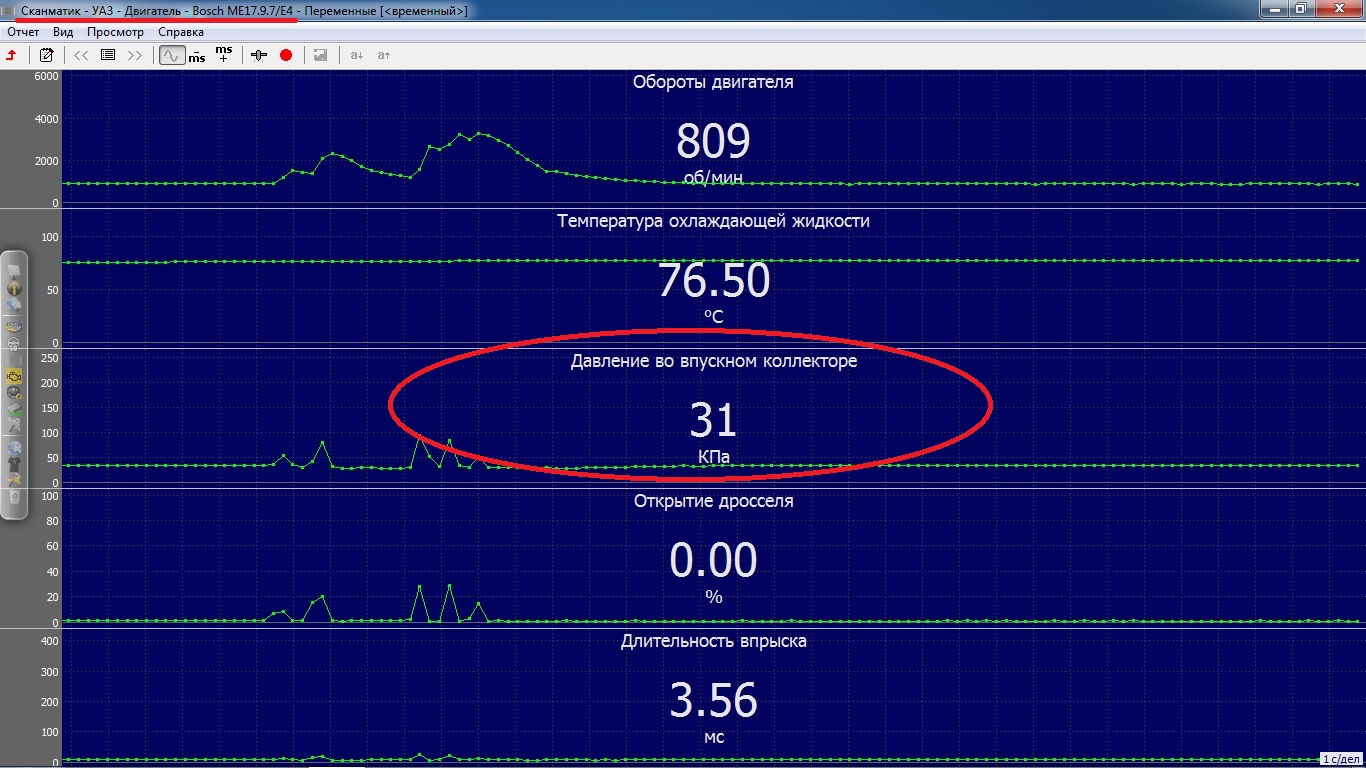Viewport: 1366px width, 768px height.
Task: Open the Отчет menu
Action: (23, 32)
